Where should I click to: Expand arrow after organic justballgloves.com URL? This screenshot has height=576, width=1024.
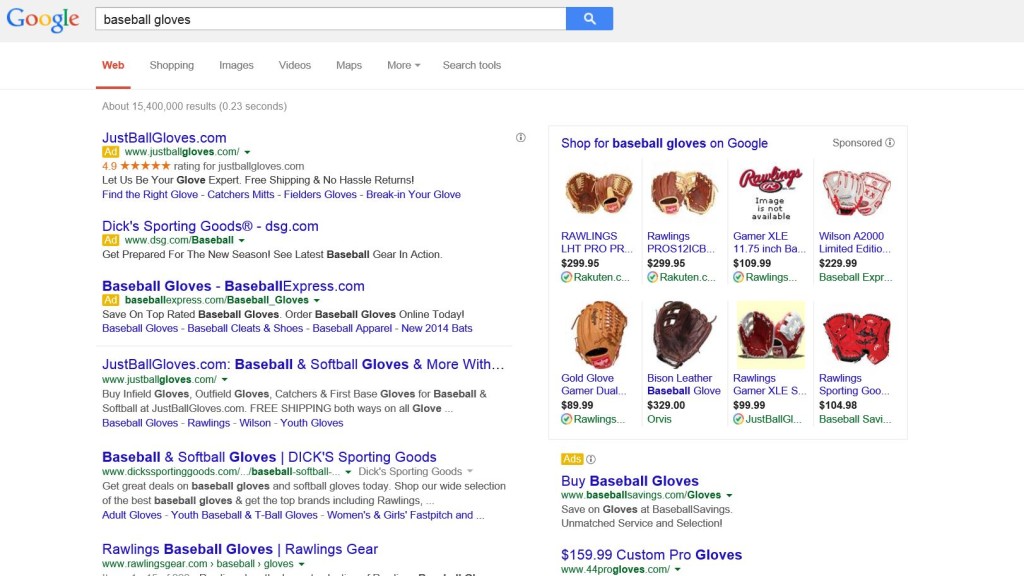[x=225, y=379]
